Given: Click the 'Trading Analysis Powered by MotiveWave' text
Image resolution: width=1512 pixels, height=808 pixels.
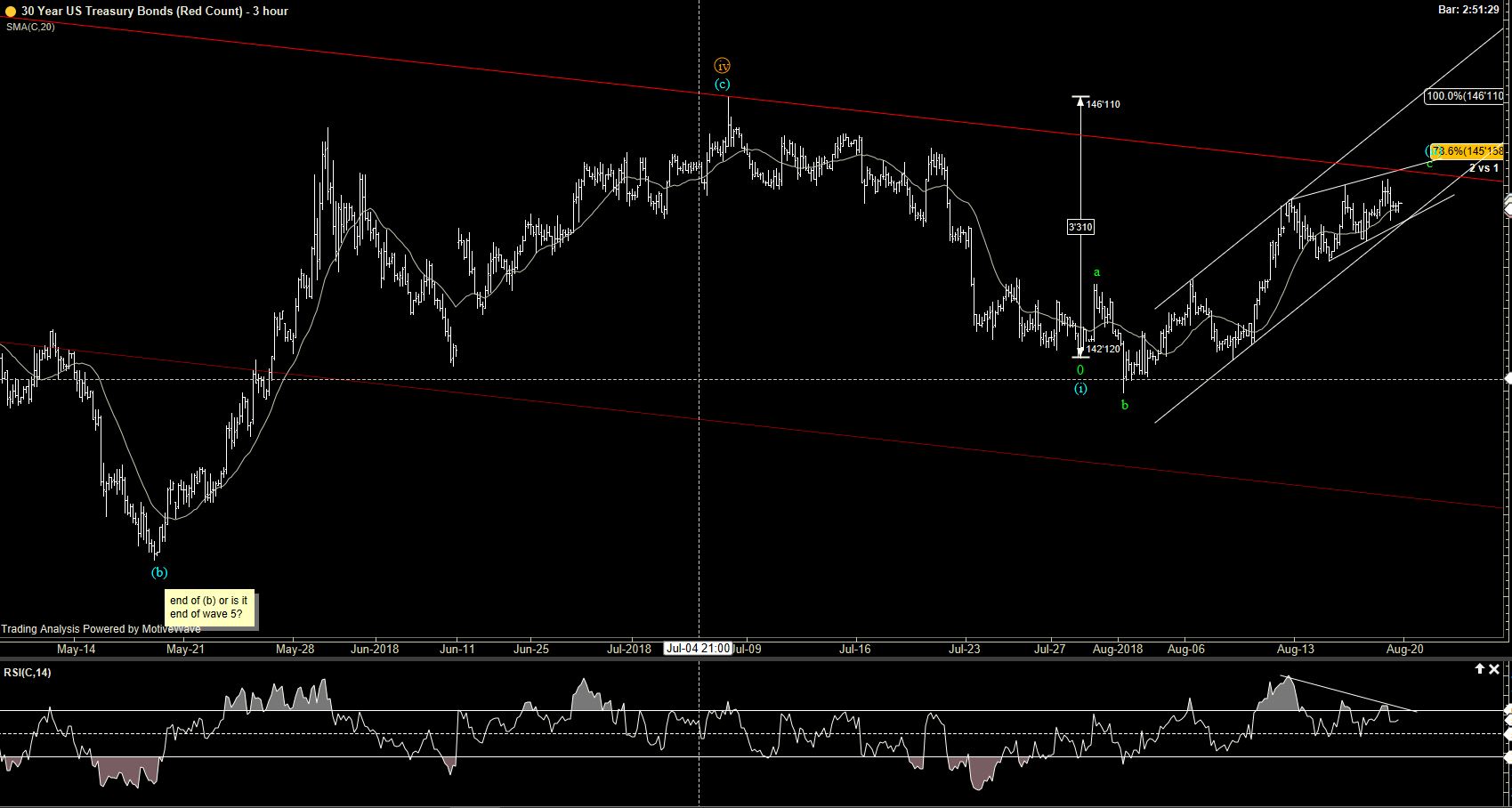Looking at the screenshot, I should point(101,629).
